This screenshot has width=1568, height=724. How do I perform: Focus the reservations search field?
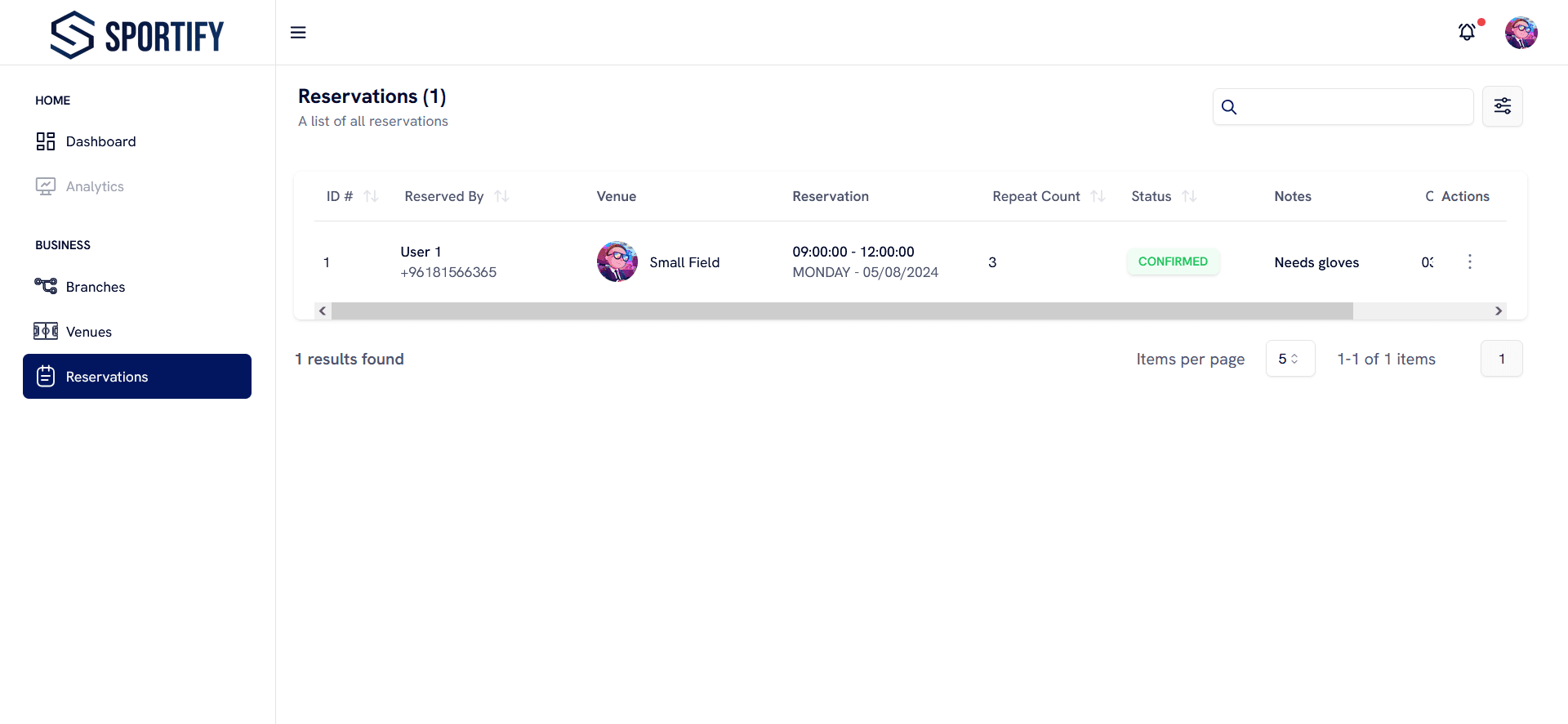(1356, 107)
